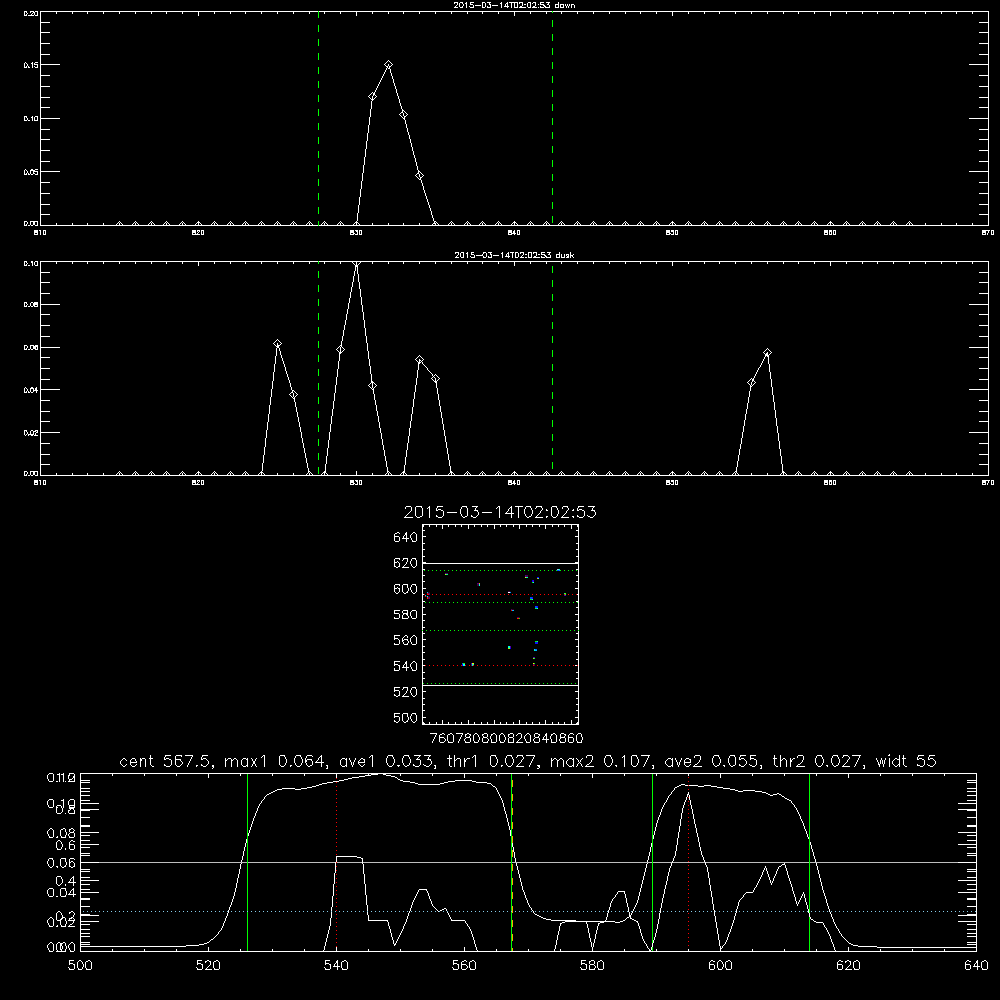Viewport: 1000px width, 1000px height.
Task: Click the 560 label on the bottom plot x-axis
Action: coord(464,966)
